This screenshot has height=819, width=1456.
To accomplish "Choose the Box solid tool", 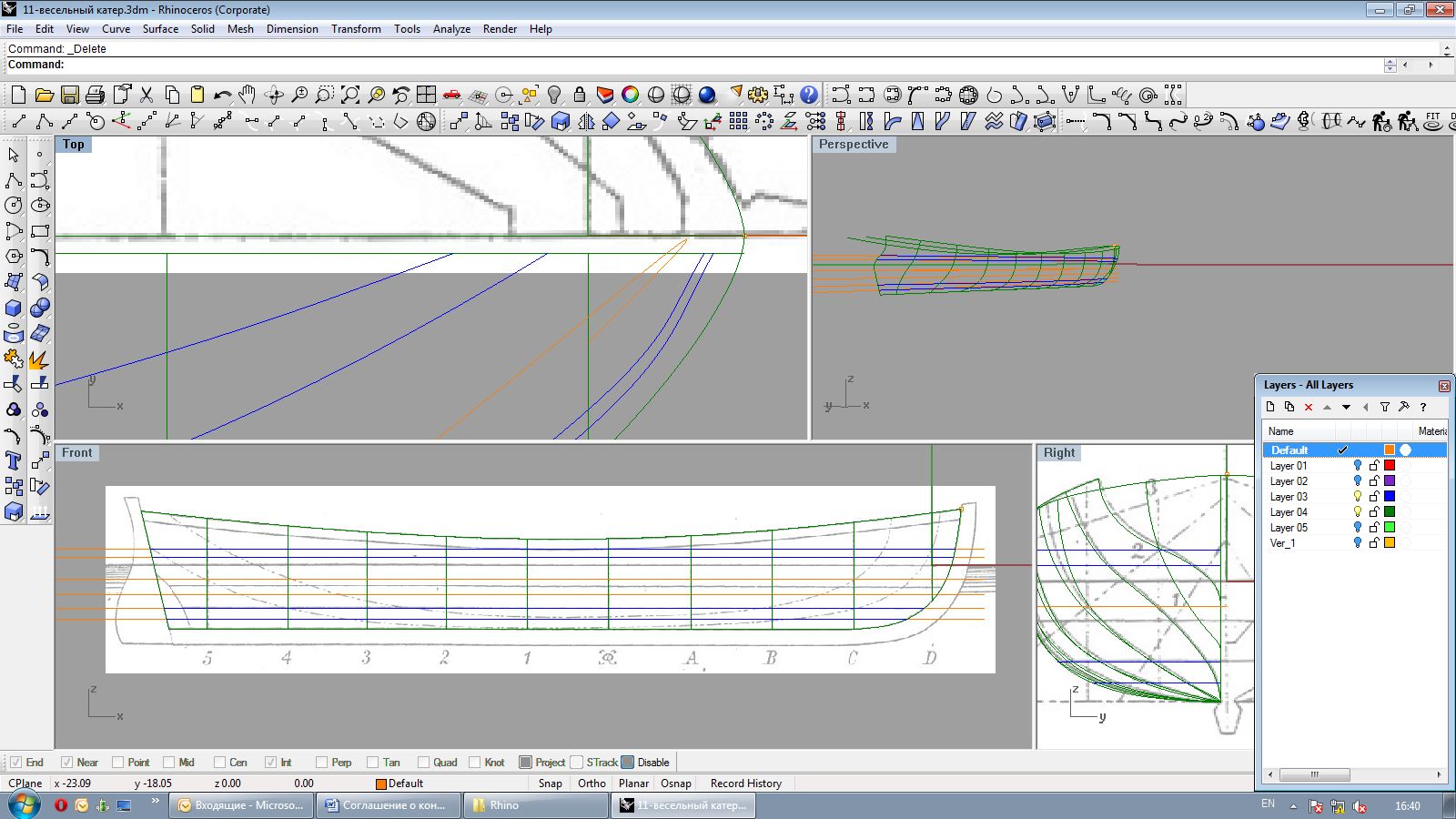I will pyautogui.click(x=14, y=308).
